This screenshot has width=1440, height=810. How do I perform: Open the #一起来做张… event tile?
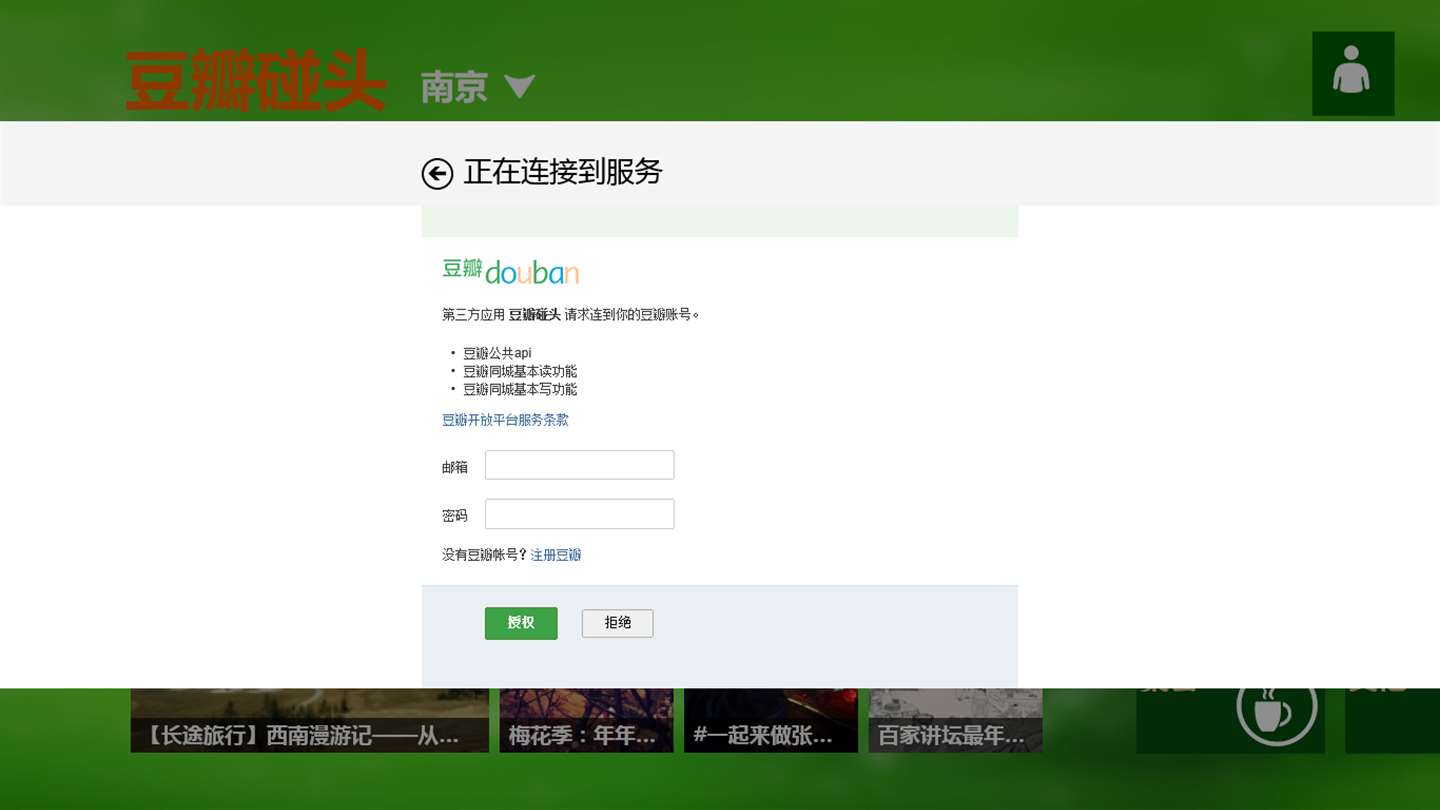[x=771, y=720]
